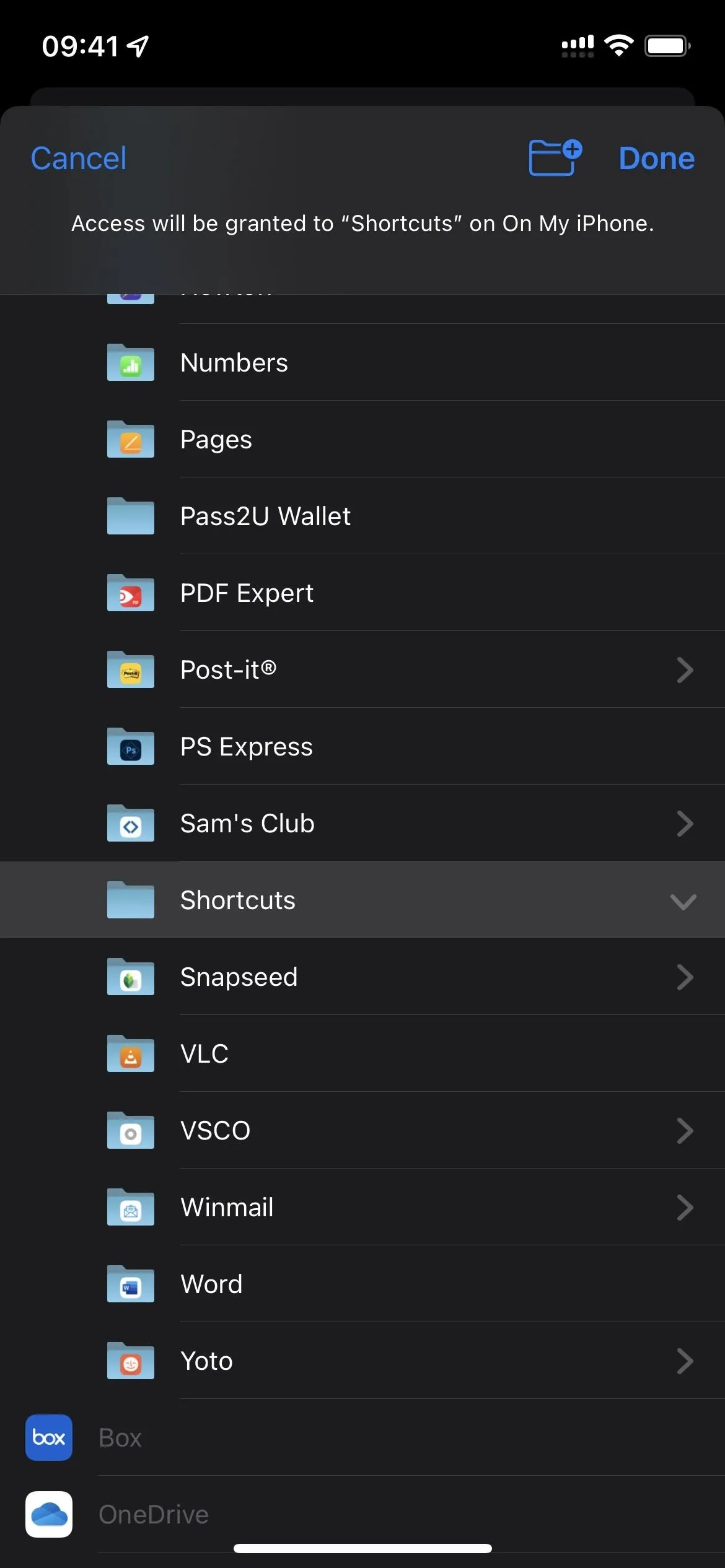Tap the Yoto label
This screenshot has height=1568, width=725.
pyautogui.click(x=207, y=1361)
